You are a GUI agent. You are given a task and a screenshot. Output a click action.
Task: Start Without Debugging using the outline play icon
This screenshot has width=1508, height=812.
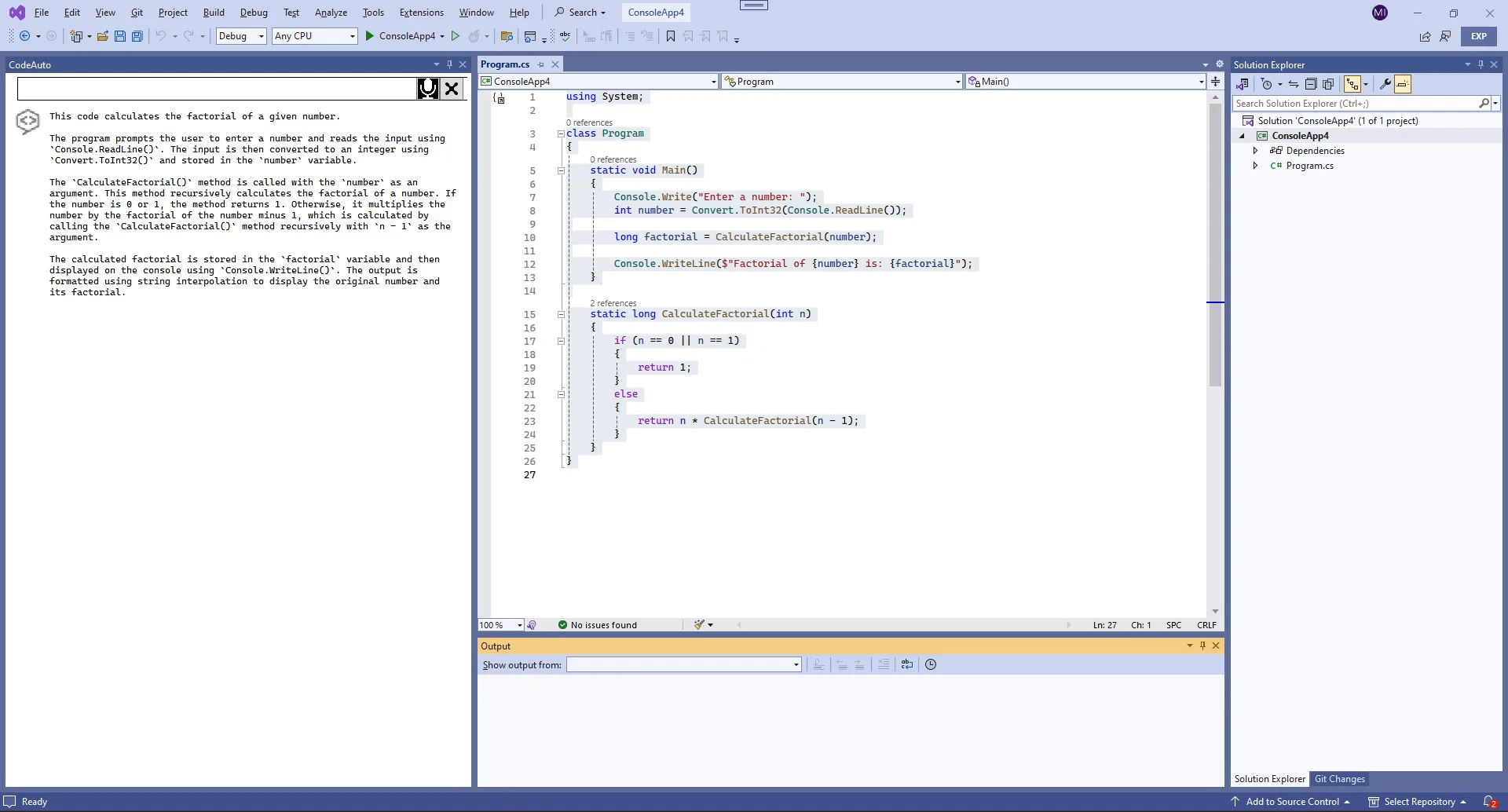[455, 36]
